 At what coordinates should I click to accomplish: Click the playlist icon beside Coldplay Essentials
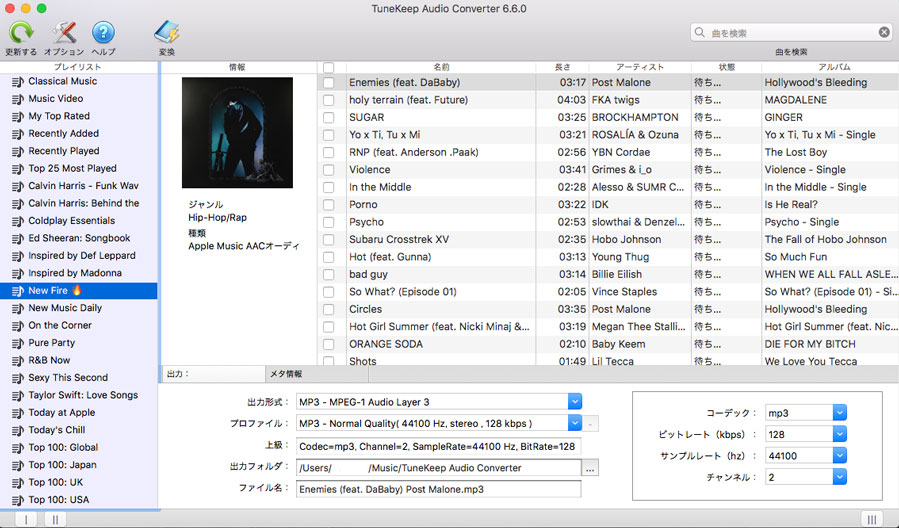tap(18, 221)
